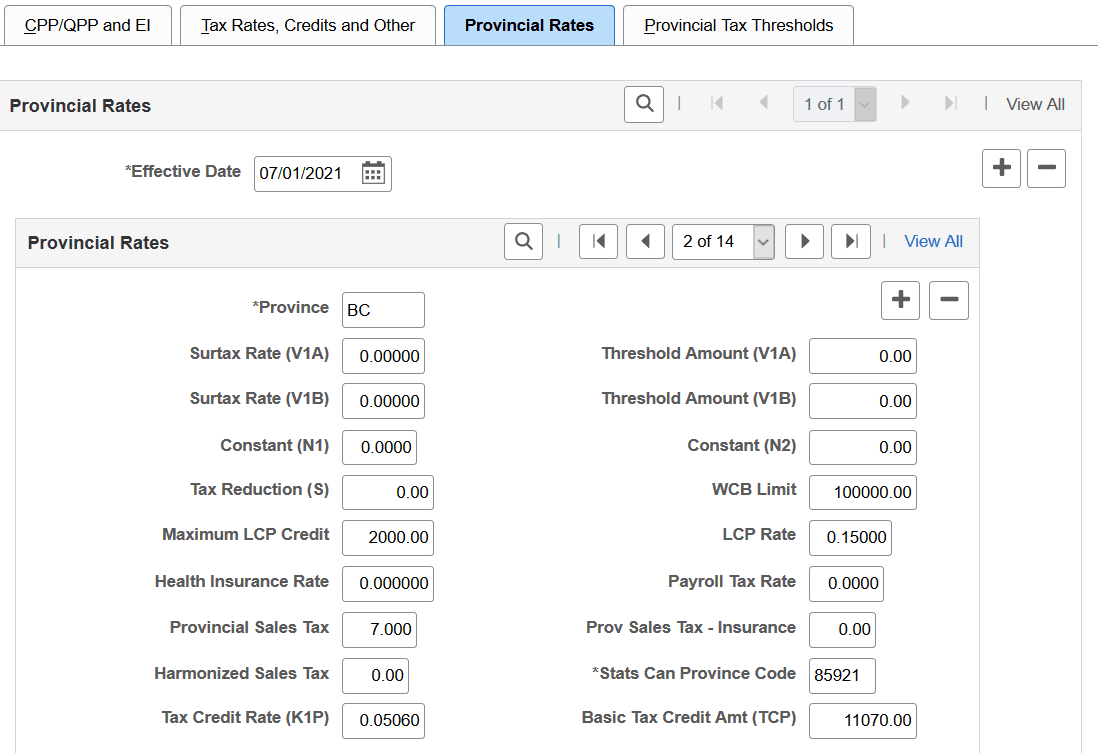
Task: Open the calendar picker for Effective Date
Action: coord(373,173)
